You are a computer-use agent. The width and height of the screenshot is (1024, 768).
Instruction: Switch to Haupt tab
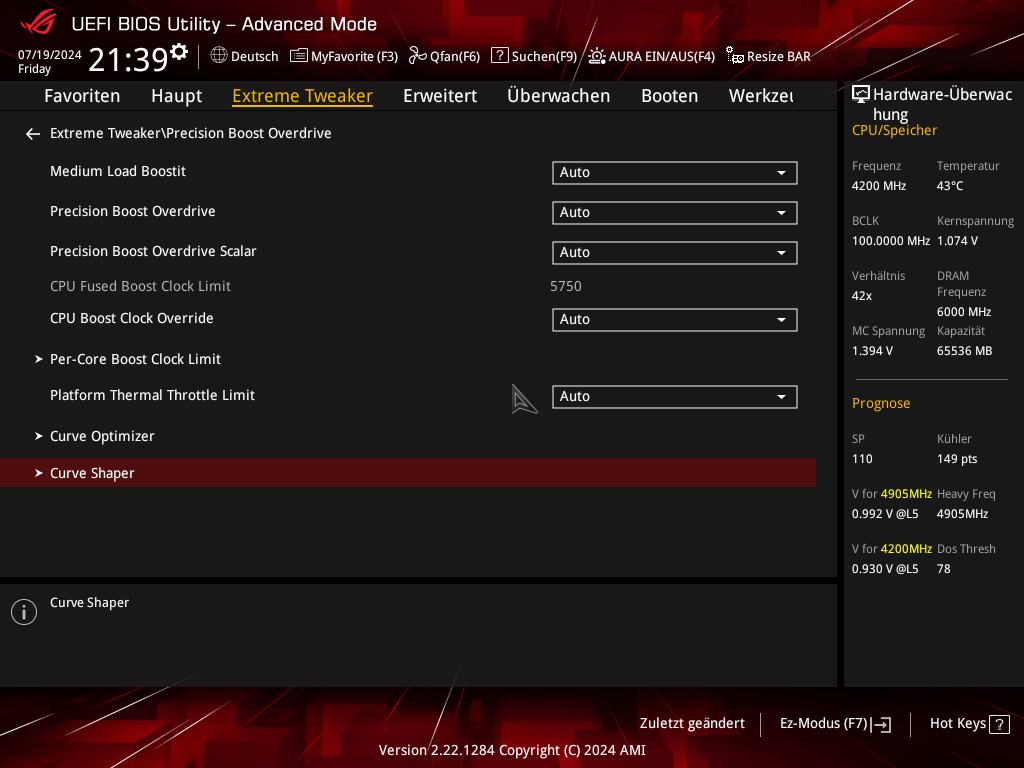pyautogui.click(x=176, y=96)
